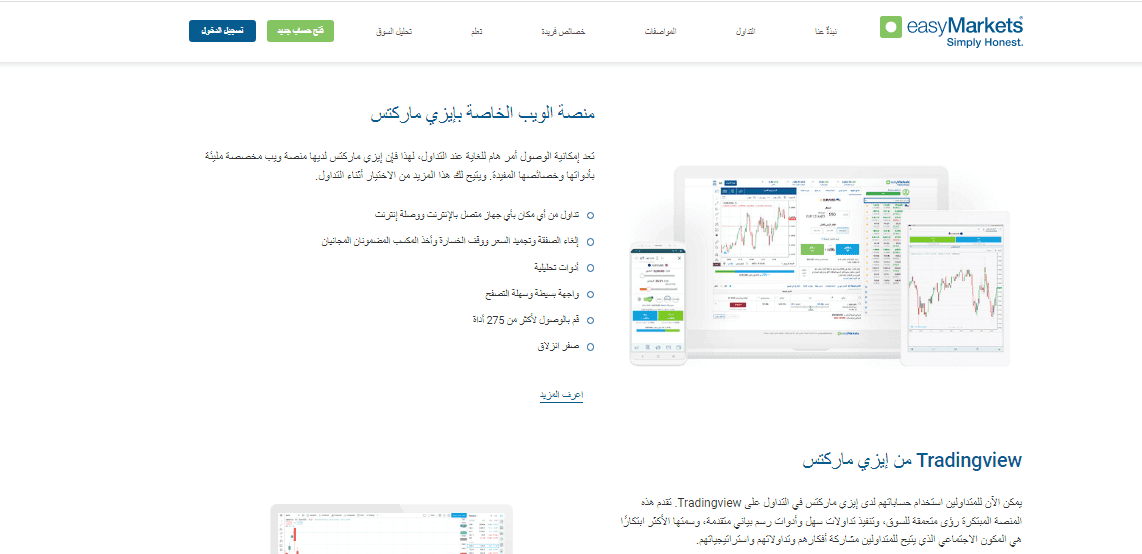Click heading منصة الويب الخاصة بإيزي ماركتس
1142x554 pixels.
[483, 115]
